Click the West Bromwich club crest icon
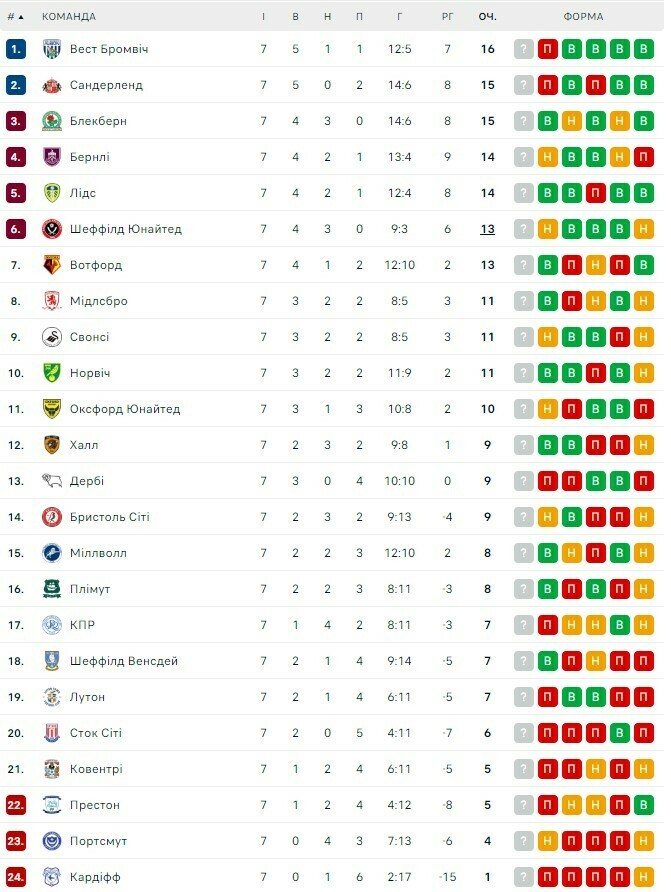The image size is (671, 892). (x=52, y=49)
